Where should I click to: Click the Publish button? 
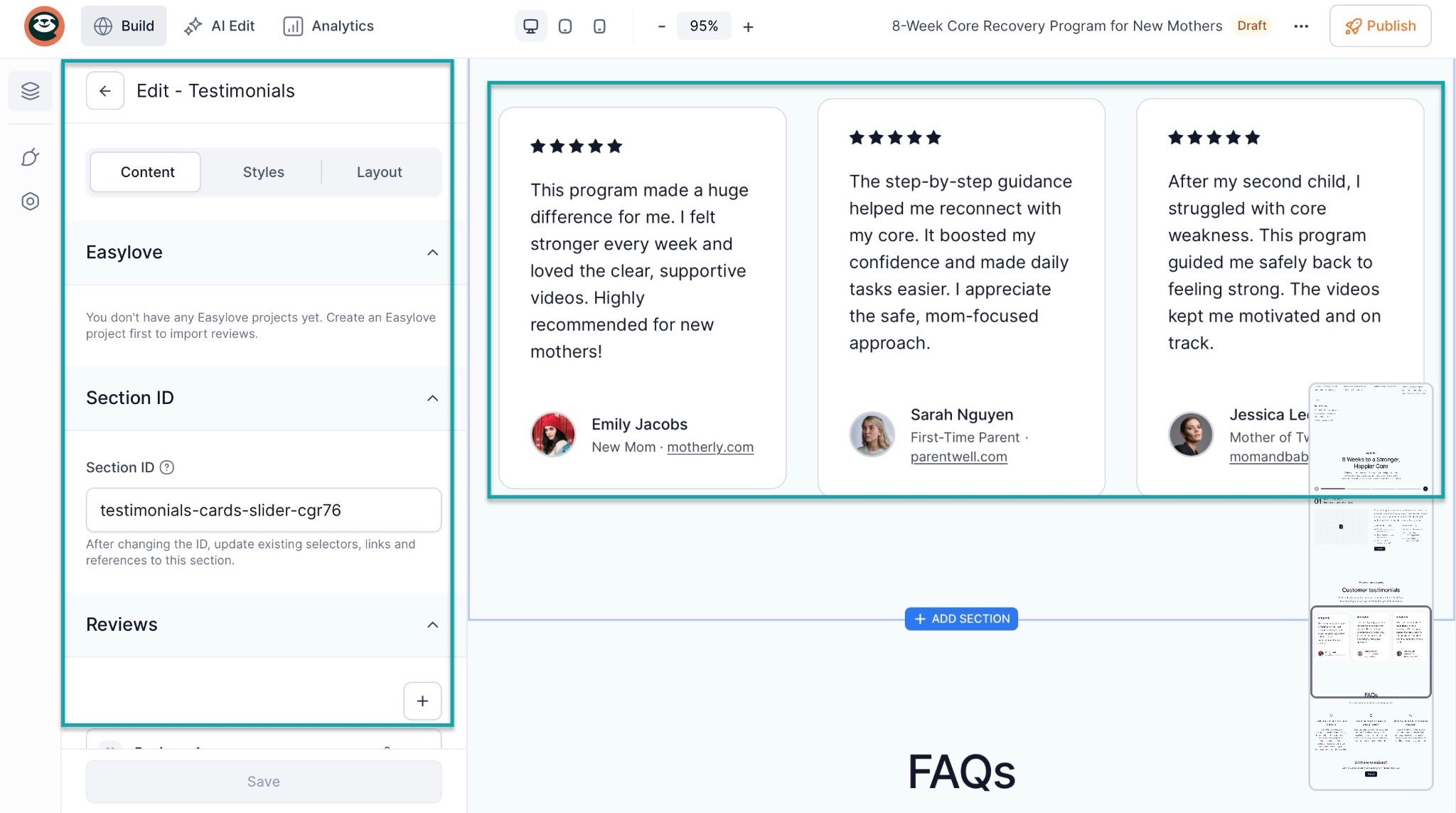(x=1379, y=26)
